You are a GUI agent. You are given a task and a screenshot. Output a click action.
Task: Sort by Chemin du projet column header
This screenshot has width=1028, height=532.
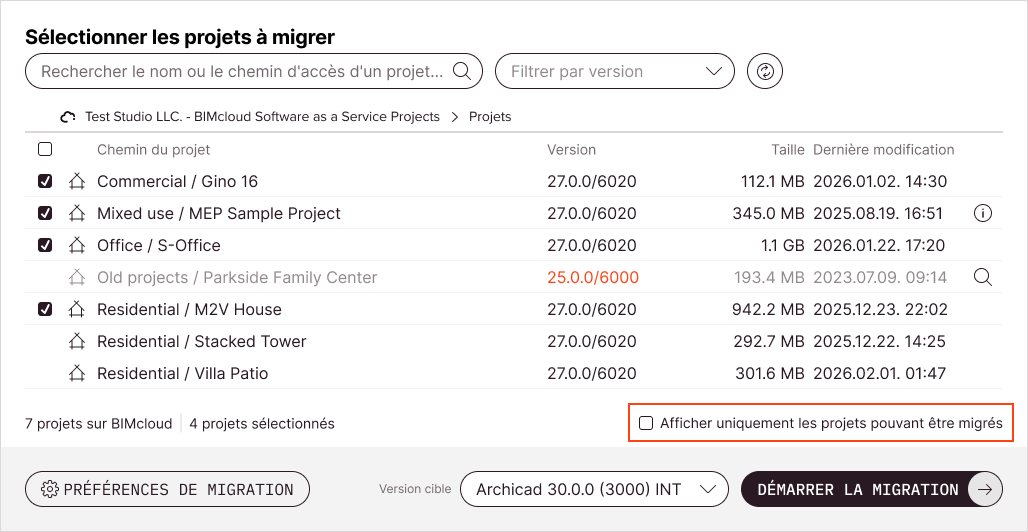(153, 150)
